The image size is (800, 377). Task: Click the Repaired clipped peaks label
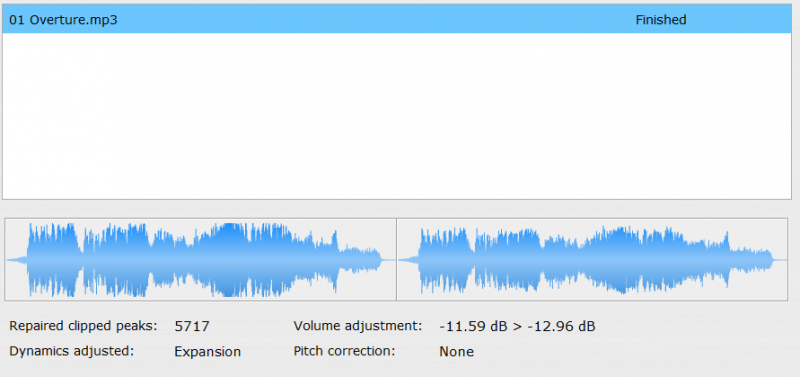point(84,326)
